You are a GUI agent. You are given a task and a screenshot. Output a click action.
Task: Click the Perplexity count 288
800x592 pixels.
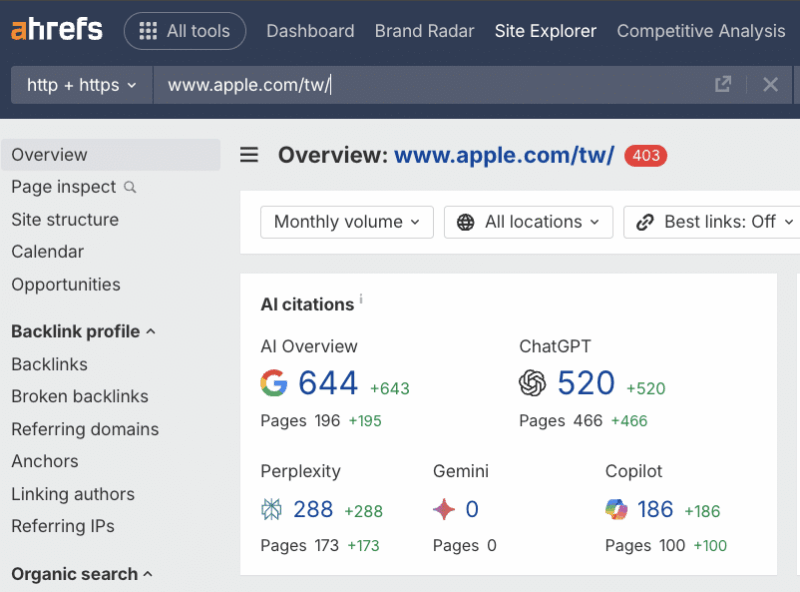(x=313, y=509)
